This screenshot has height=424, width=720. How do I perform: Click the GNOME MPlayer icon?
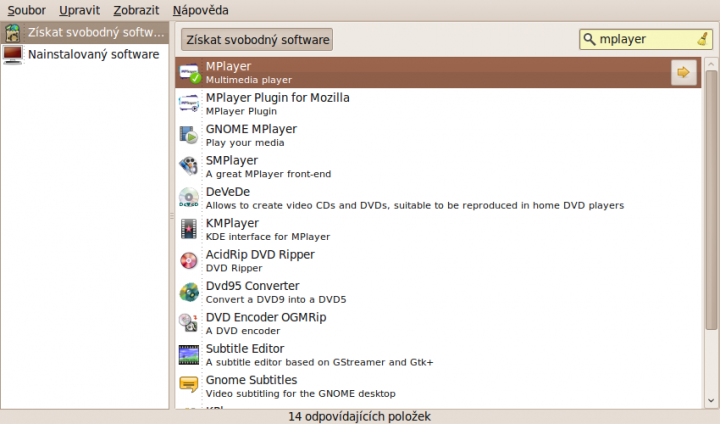point(189,135)
